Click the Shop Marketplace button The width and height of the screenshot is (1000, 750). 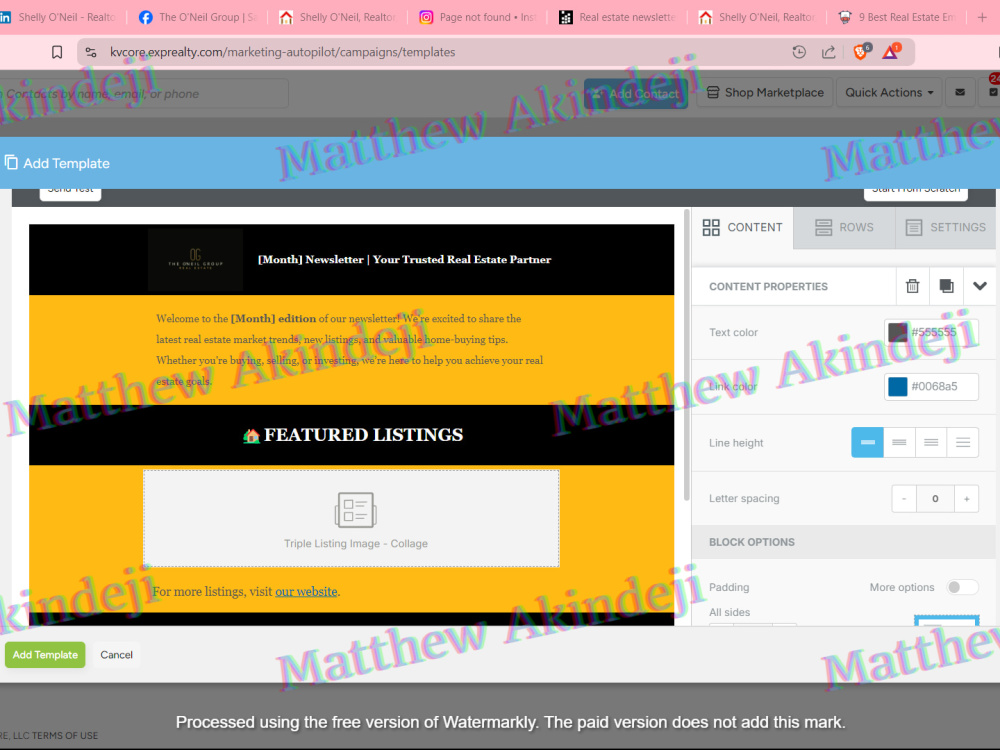(x=765, y=92)
